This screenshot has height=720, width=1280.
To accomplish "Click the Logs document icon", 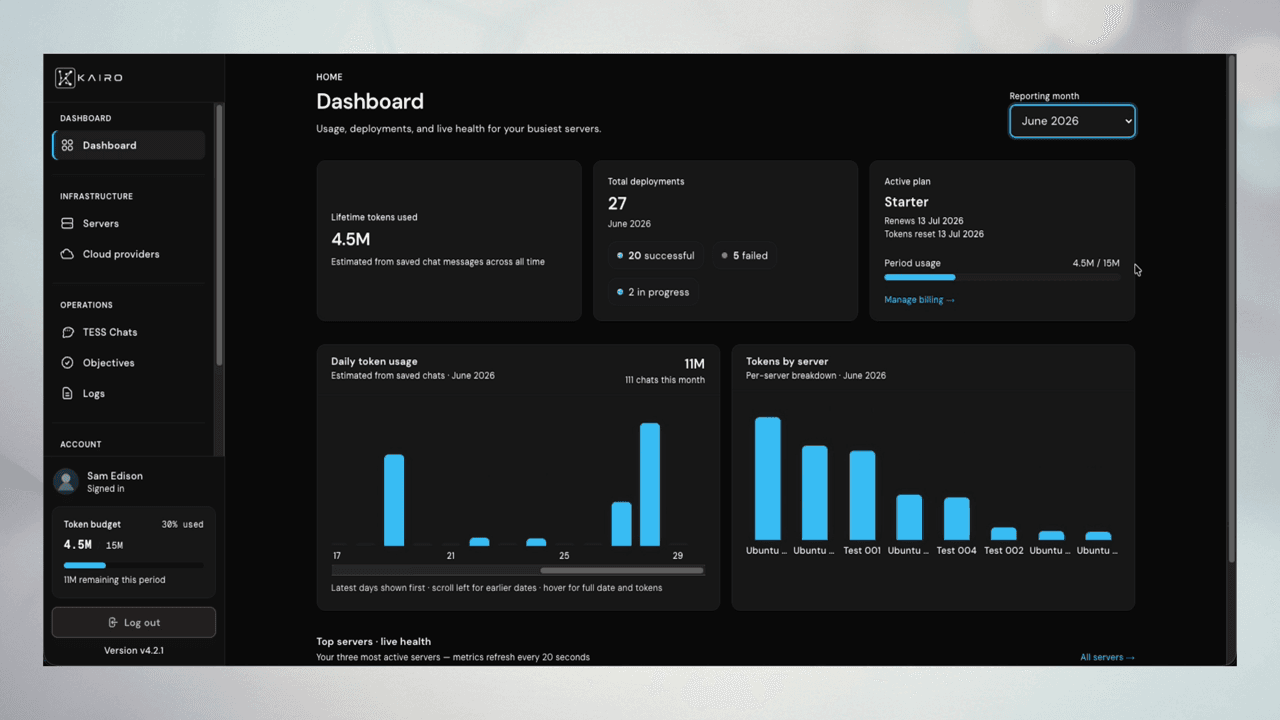I will coord(67,394).
